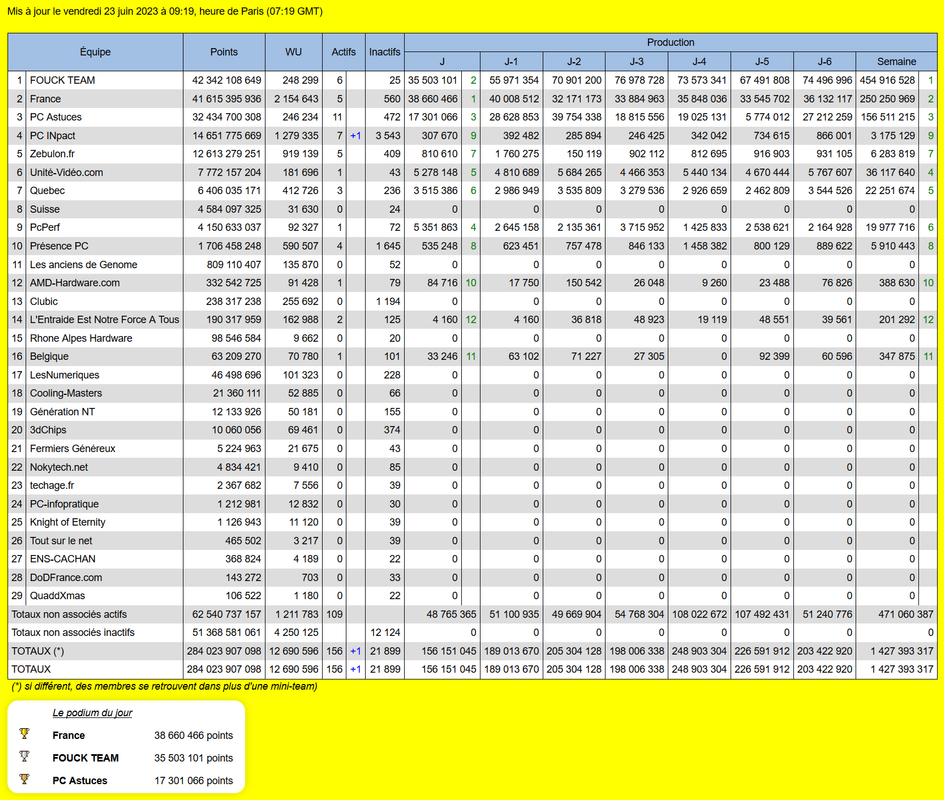The width and height of the screenshot is (944, 800).
Task: Select the J-6 production column header
Action: pyautogui.click(x=825, y=61)
